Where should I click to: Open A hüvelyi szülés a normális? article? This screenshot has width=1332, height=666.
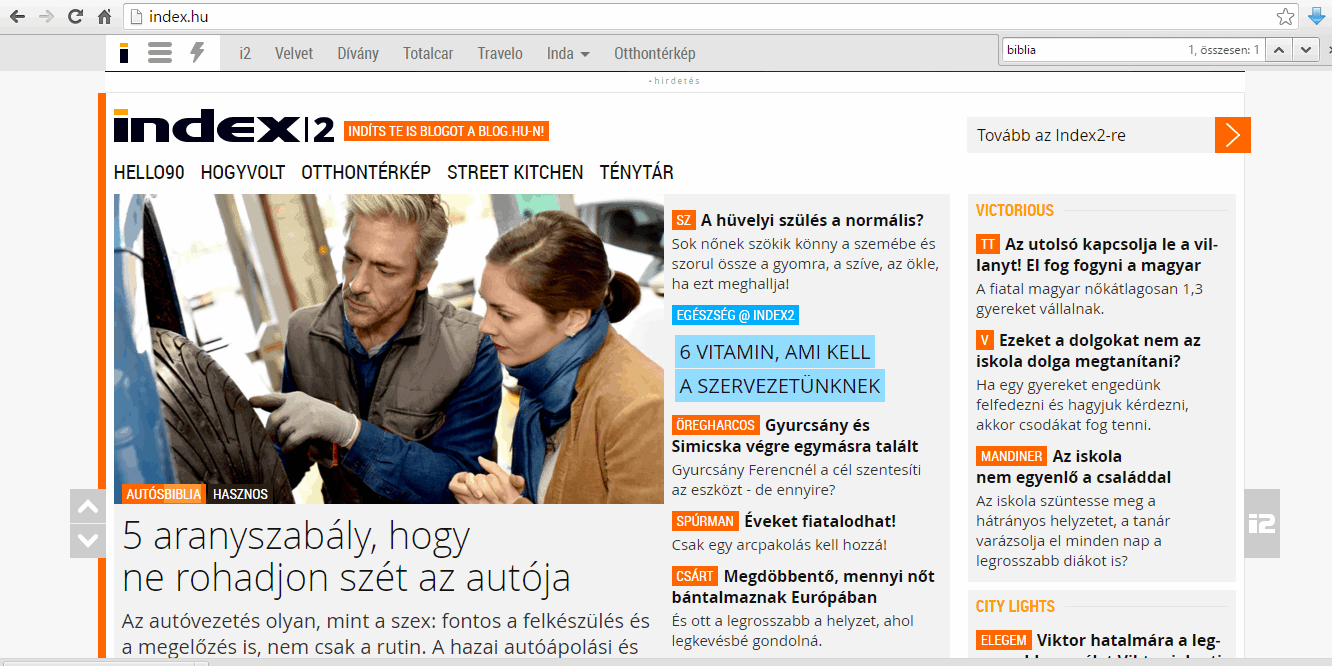pos(812,220)
